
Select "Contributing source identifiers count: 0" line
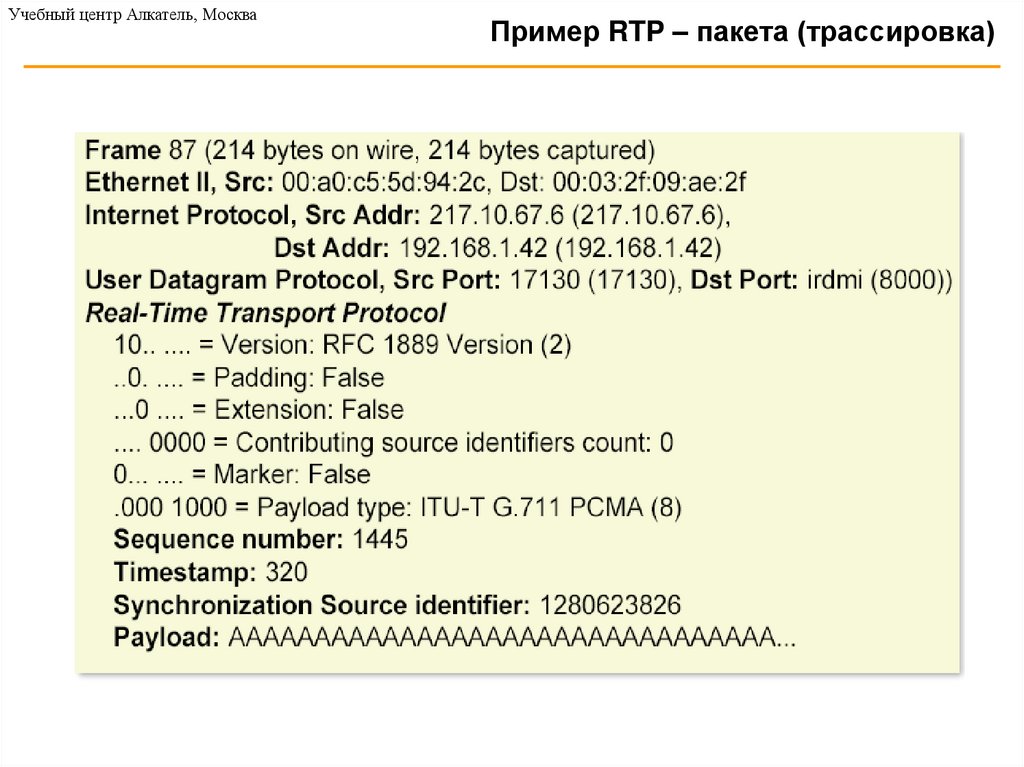coord(394,442)
